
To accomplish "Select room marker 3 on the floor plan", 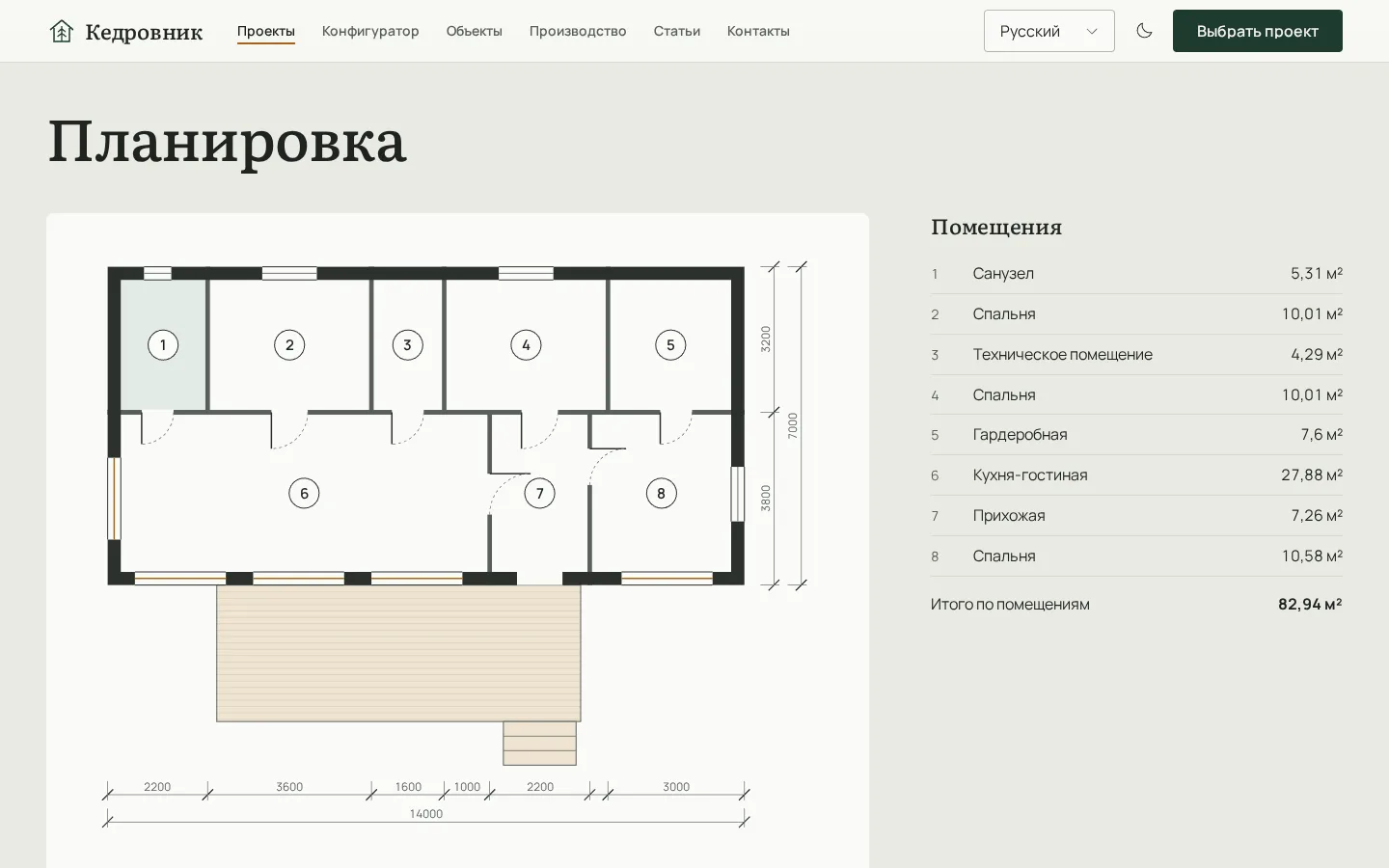I will click(407, 345).
